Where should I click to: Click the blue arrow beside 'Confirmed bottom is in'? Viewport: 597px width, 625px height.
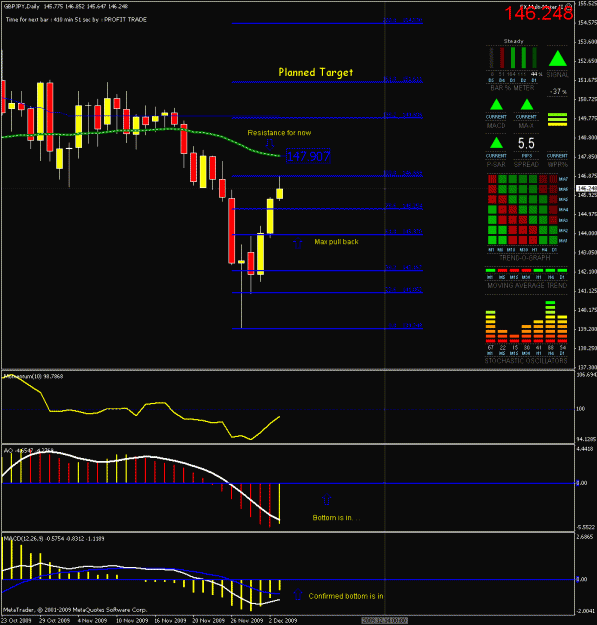298,595
